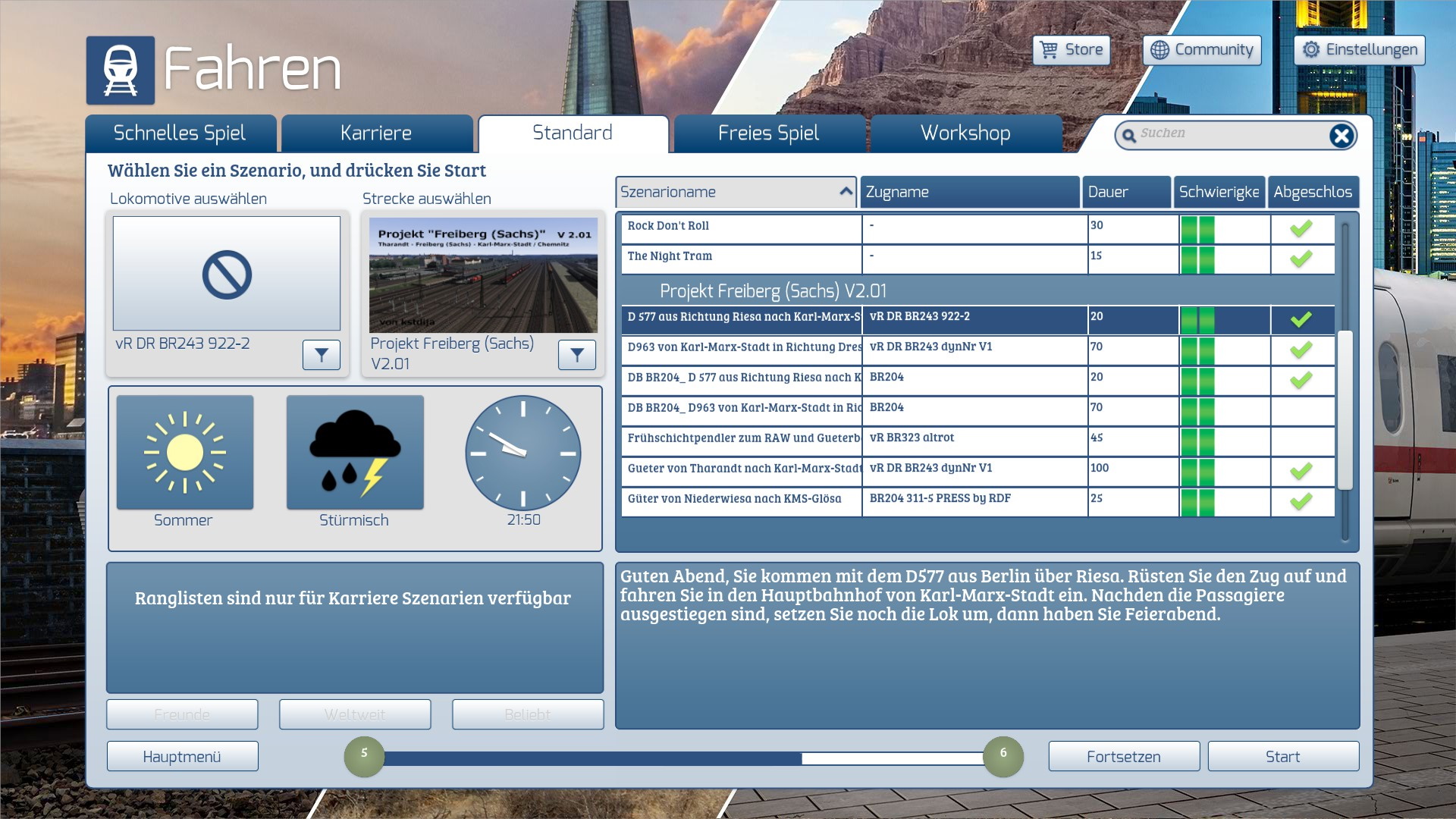Toggle Szenarioname column sort arrow
1456x819 pixels.
[846, 192]
